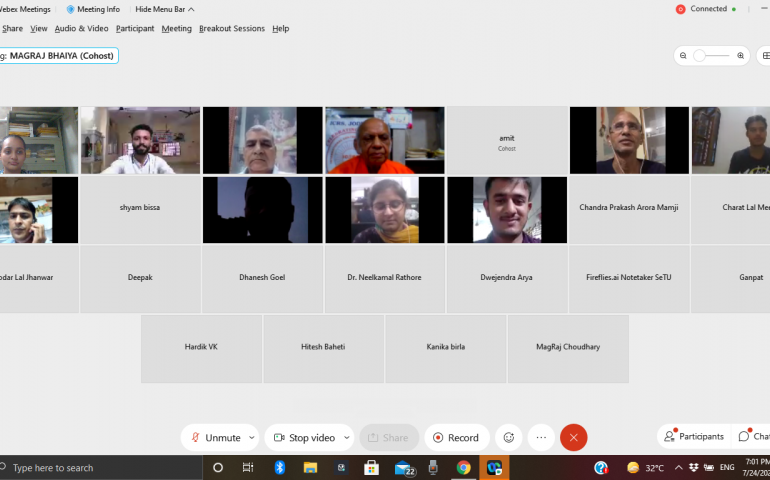Viewport: 770px width, 480px height.
Task: Select the shyam bissa participant tile
Action: [x=140, y=210]
